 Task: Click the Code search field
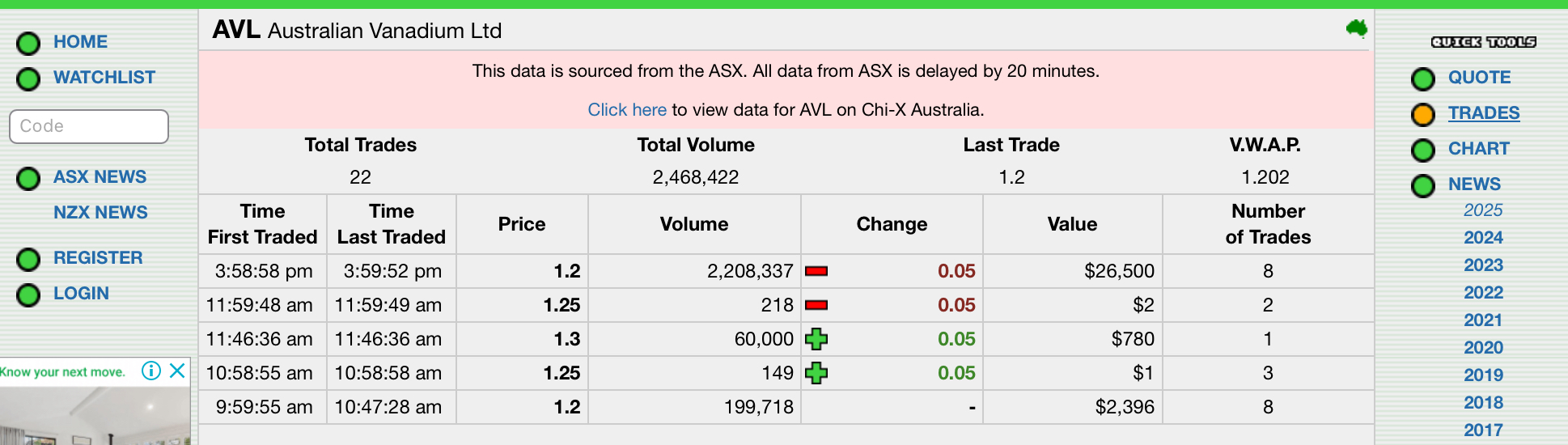pyautogui.click(x=89, y=126)
